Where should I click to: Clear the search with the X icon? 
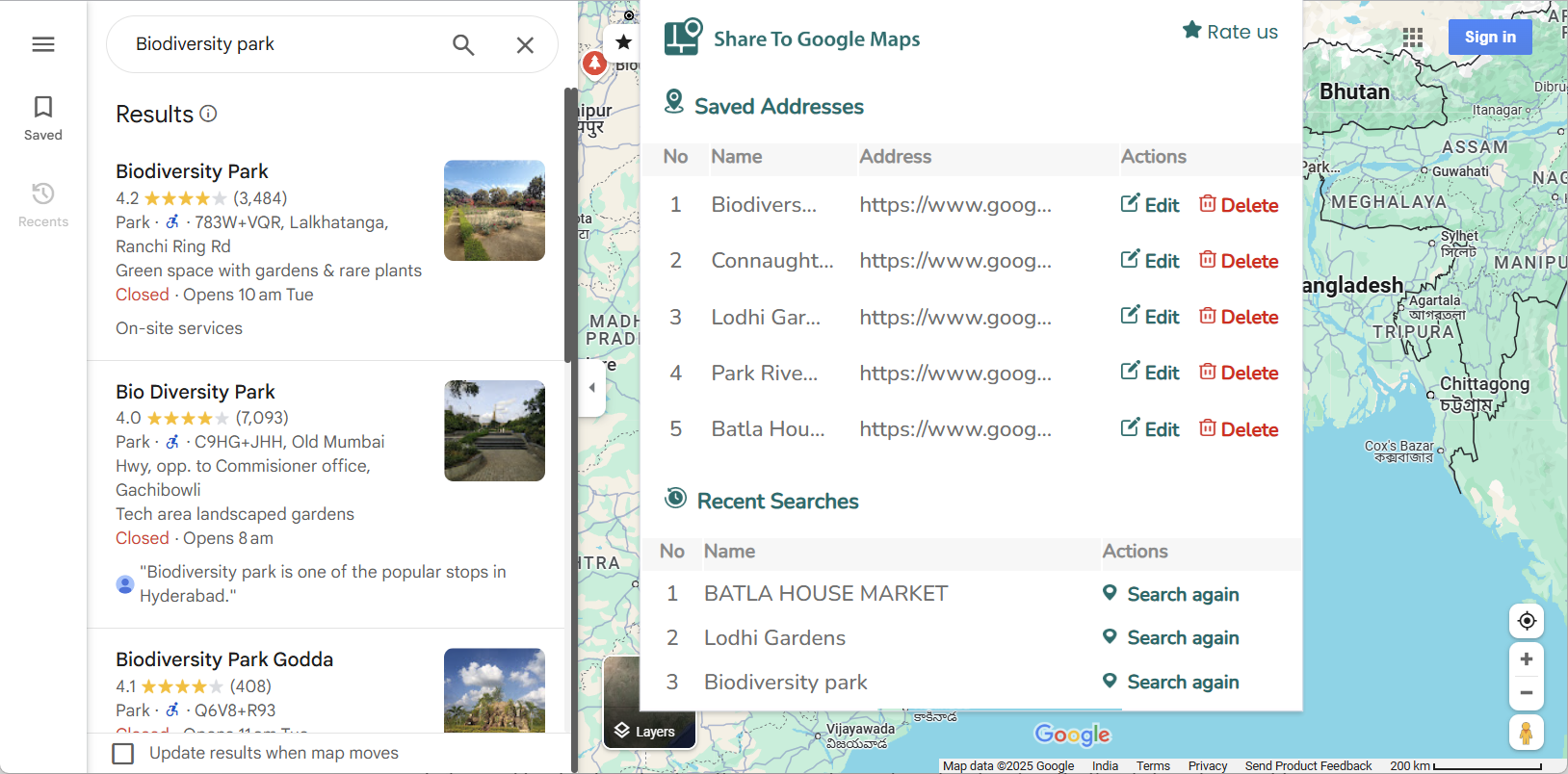[x=525, y=44]
